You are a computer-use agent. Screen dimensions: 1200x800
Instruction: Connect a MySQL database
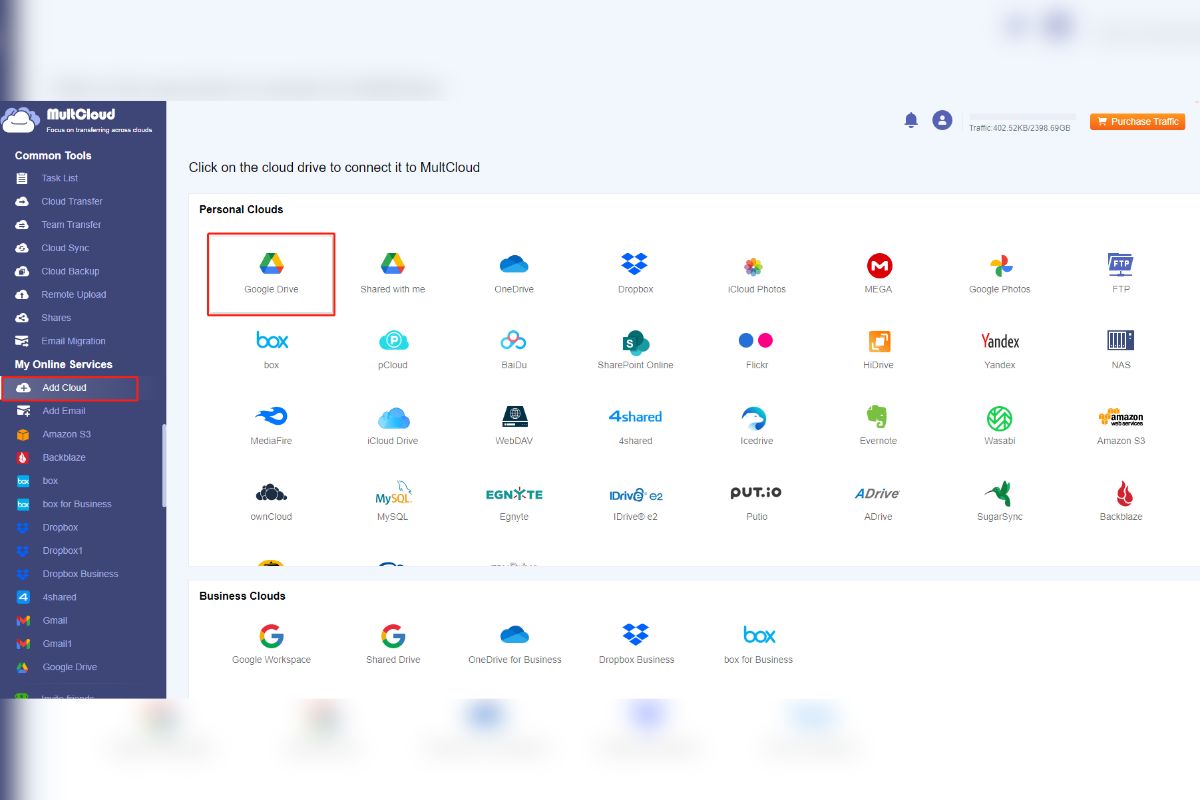(392, 502)
